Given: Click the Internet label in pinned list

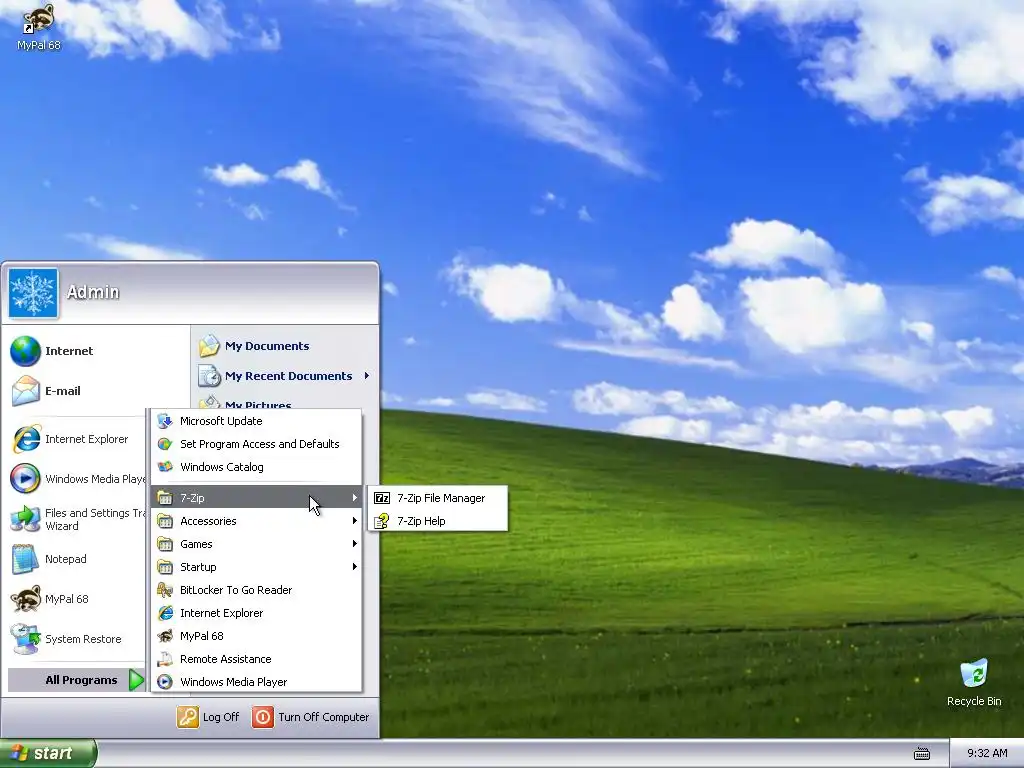Looking at the screenshot, I should click(x=69, y=351).
